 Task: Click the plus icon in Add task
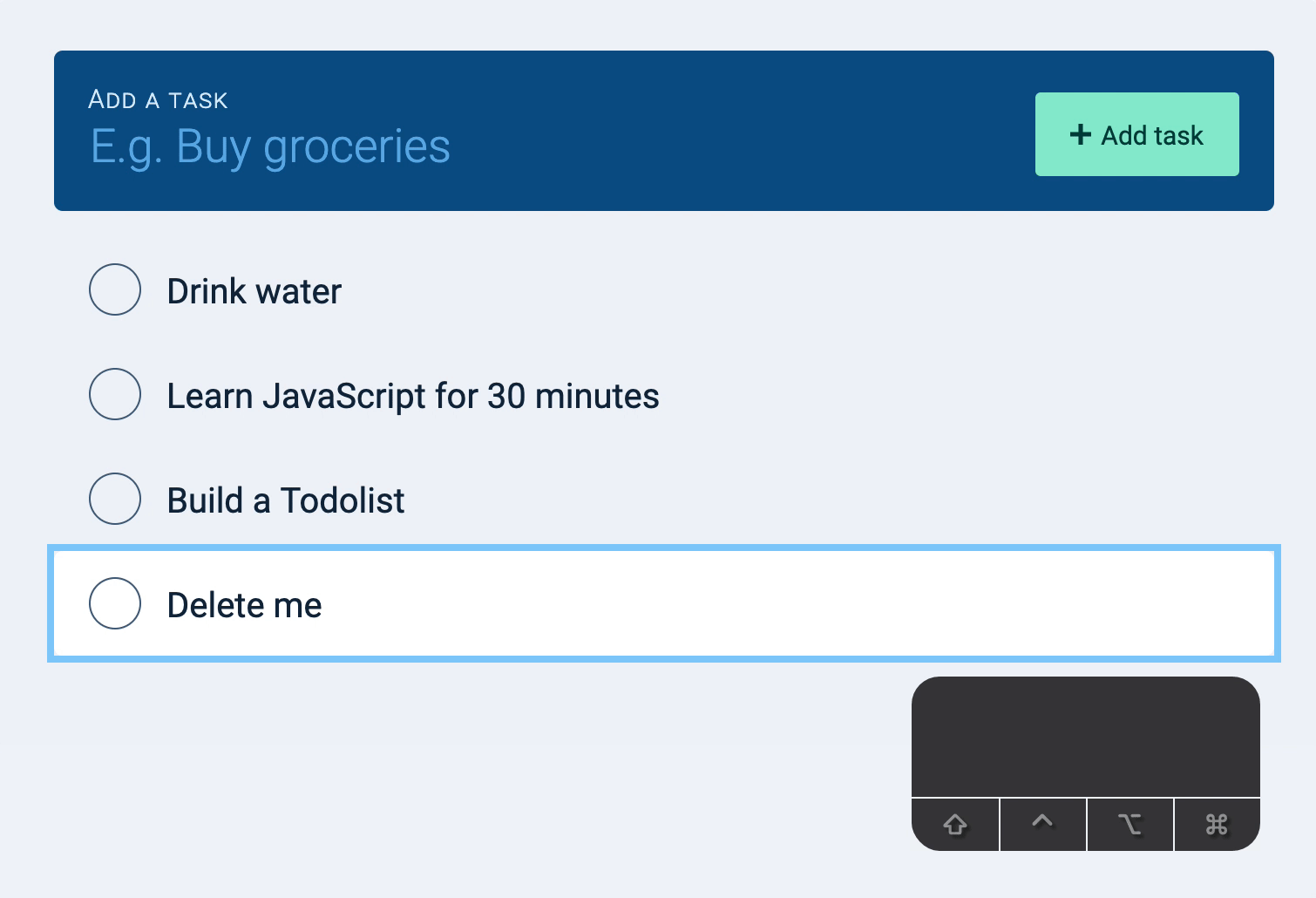[x=1081, y=134]
